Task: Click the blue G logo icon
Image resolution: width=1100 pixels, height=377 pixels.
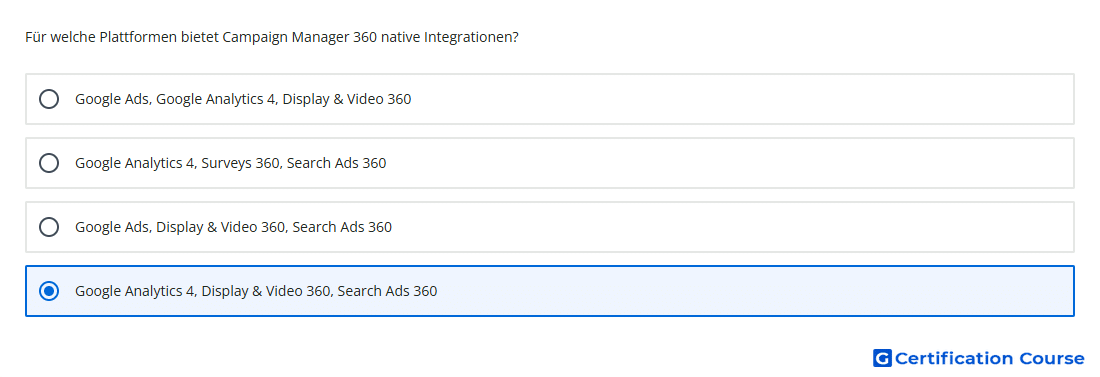Action: 882,358
